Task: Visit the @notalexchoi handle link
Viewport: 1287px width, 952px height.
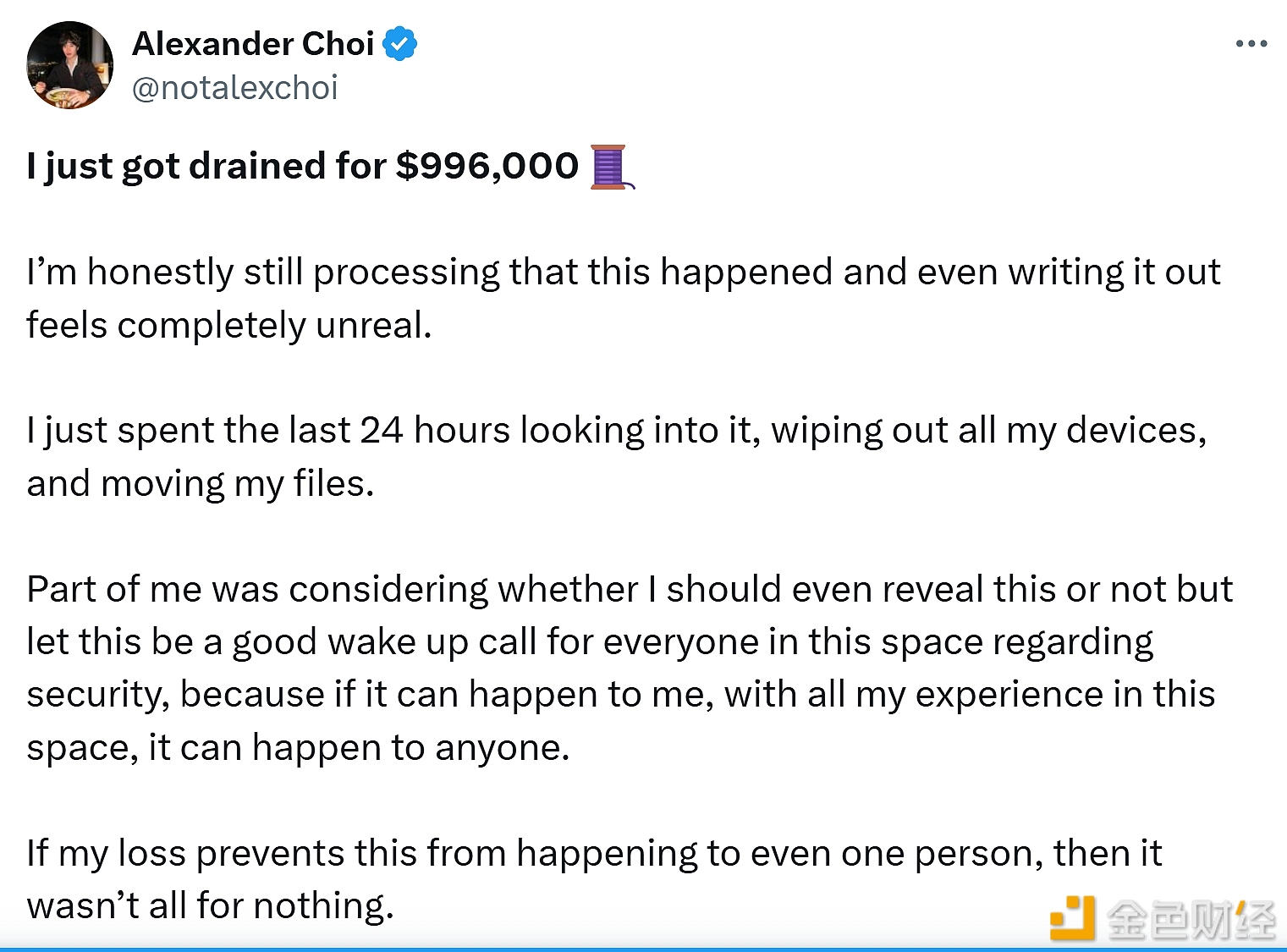Action: 235,88
